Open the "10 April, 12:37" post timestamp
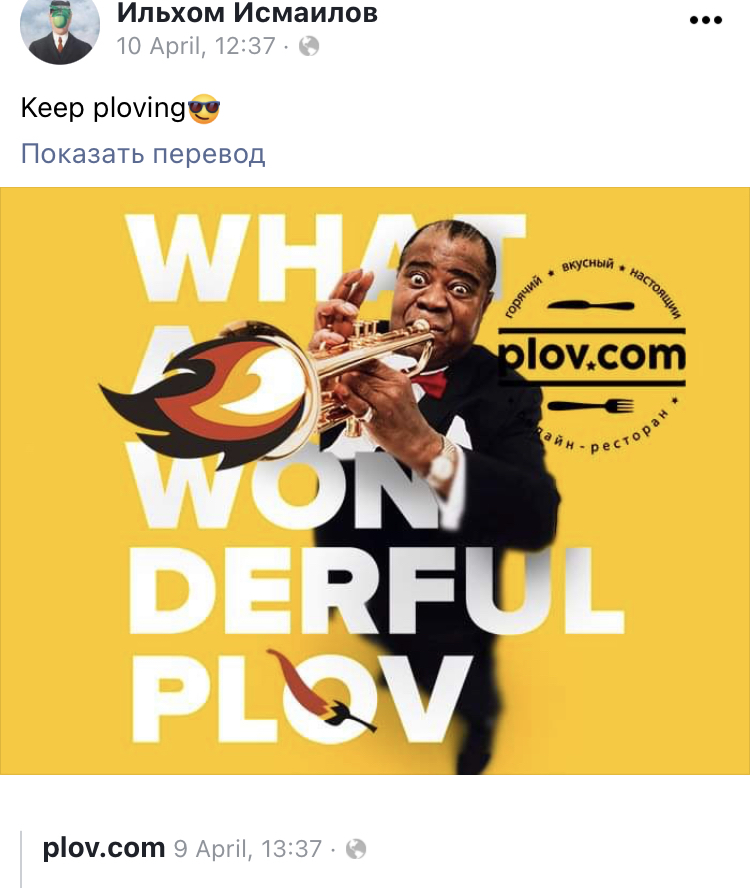Screen dimensions: 750x888 click(x=196, y=46)
